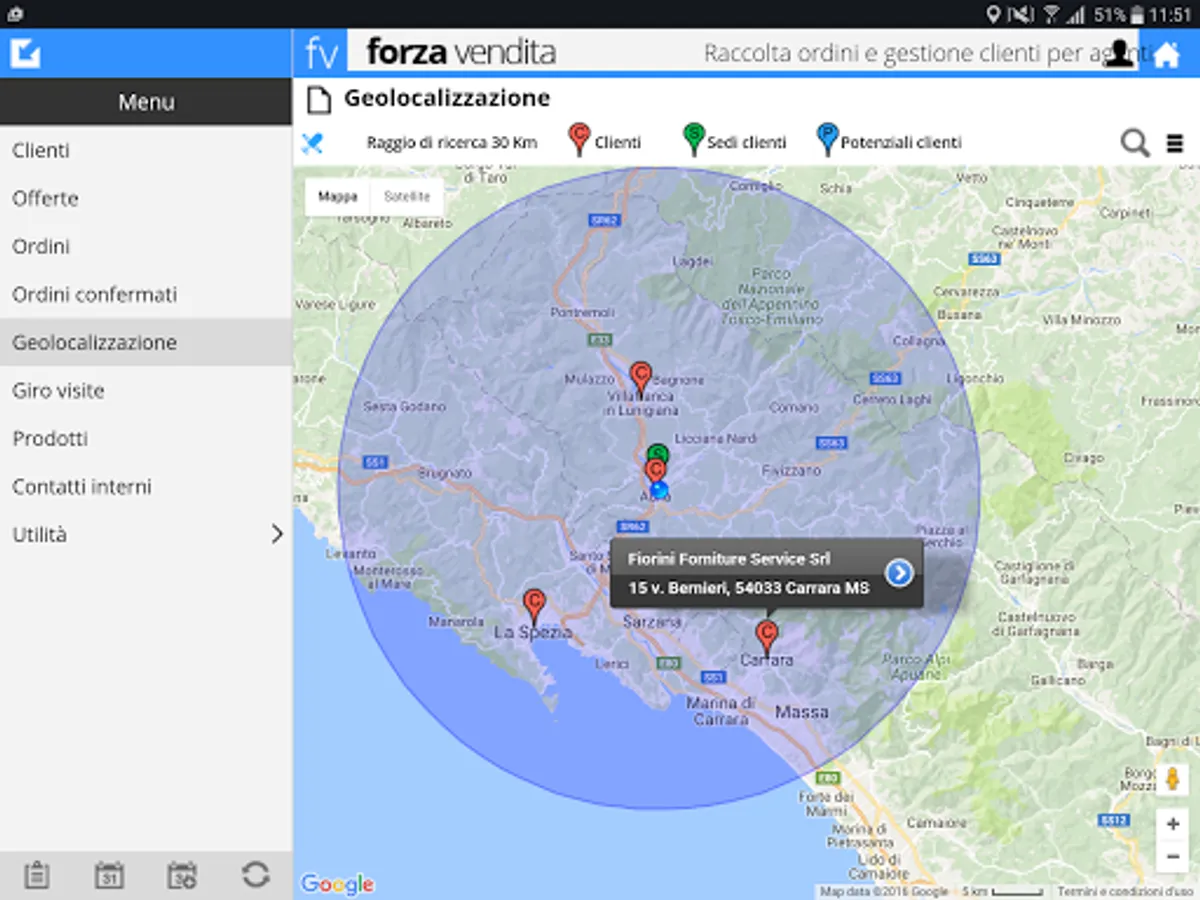Tap the blue locate-me pin icon

312,143
